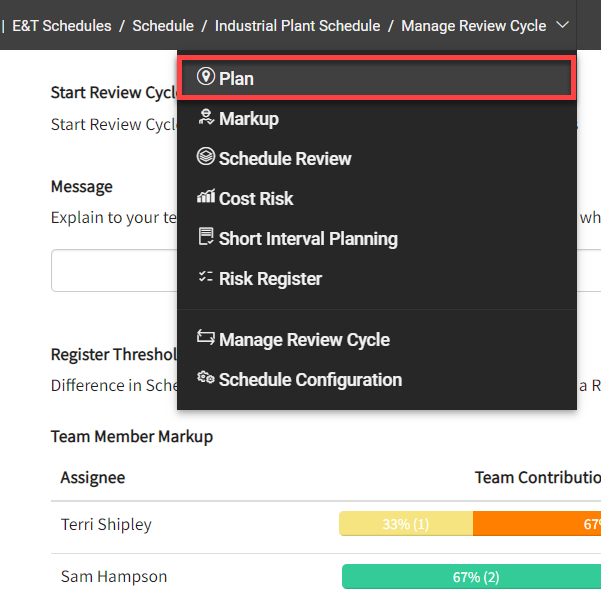Click the Short Interval Planning icon

coord(206,238)
